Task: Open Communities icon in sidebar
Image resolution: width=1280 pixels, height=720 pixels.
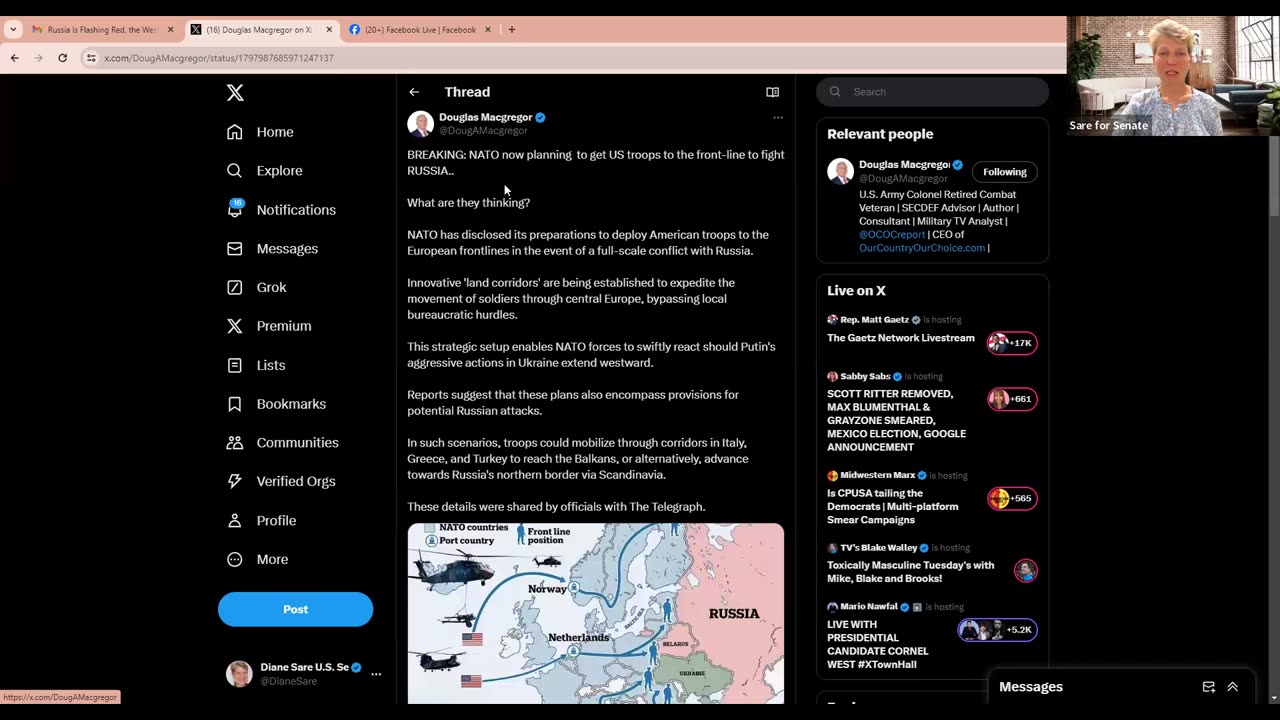Action: click(234, 442)
